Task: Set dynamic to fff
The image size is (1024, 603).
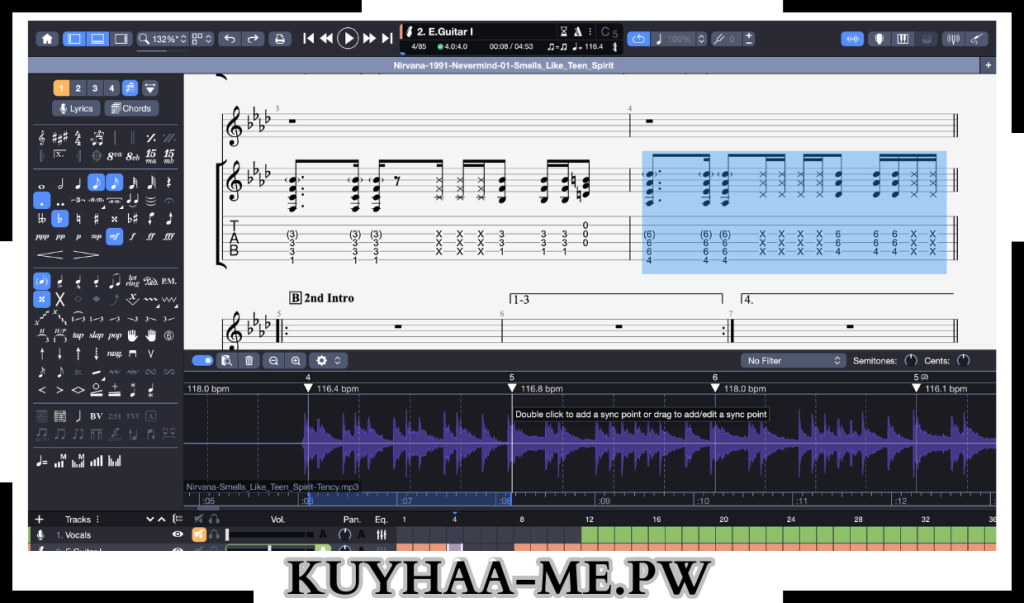Action: (x=169, y=236)
